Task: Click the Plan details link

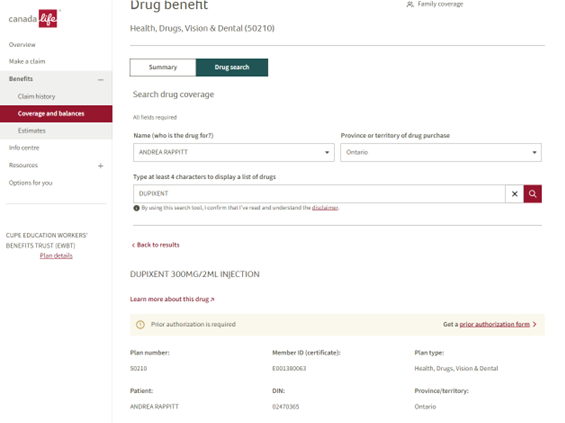Action: pyautogui.click(x=56, y=255)
